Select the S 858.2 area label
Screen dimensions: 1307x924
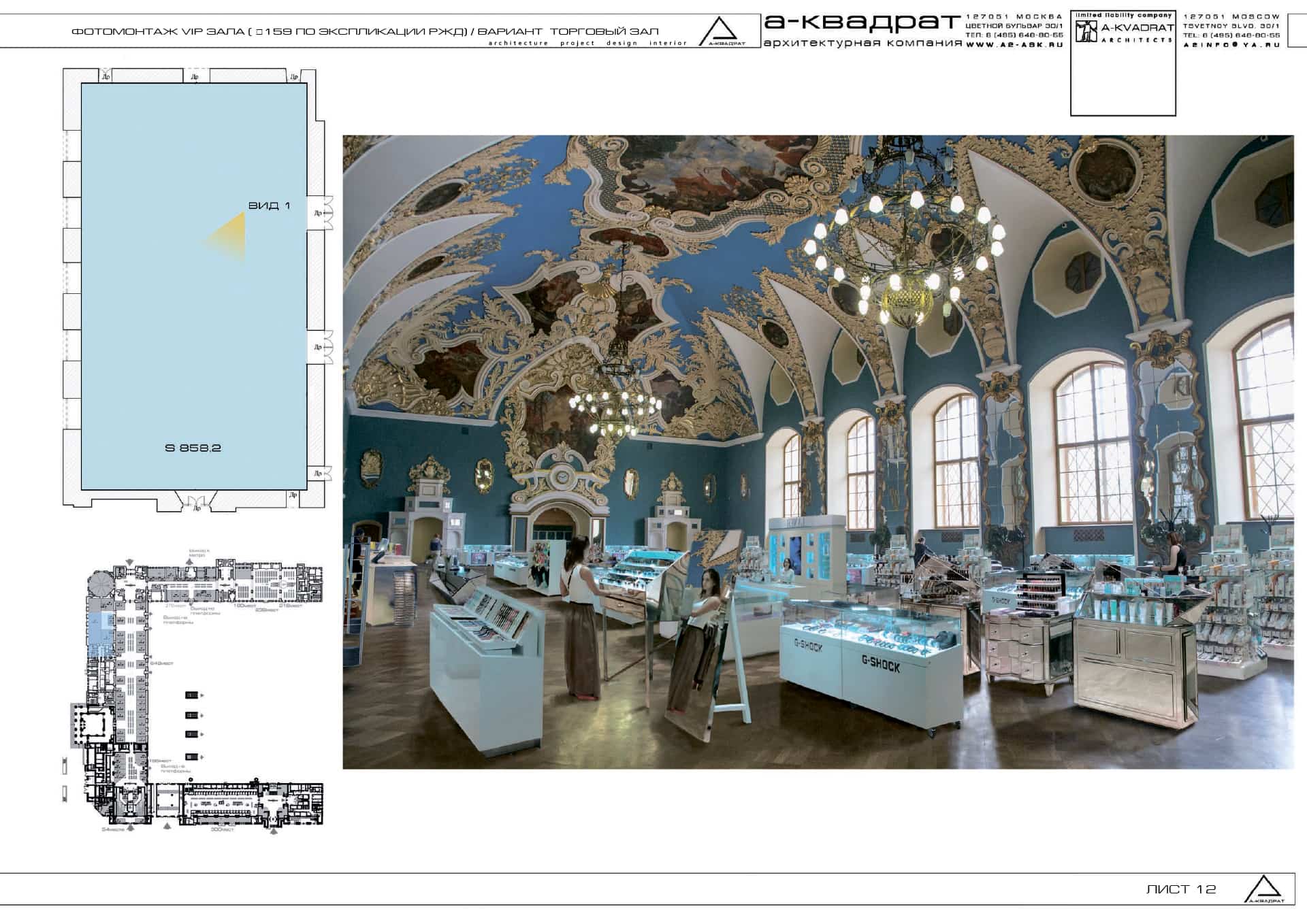(193, 448)
